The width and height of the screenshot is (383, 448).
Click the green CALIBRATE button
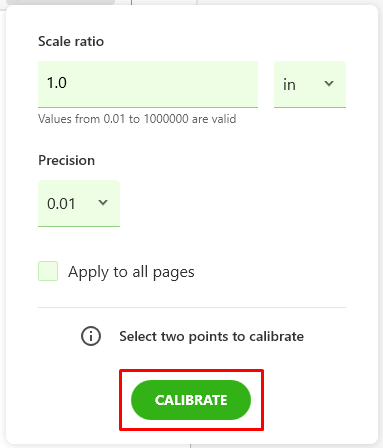(x=191, y=400)
